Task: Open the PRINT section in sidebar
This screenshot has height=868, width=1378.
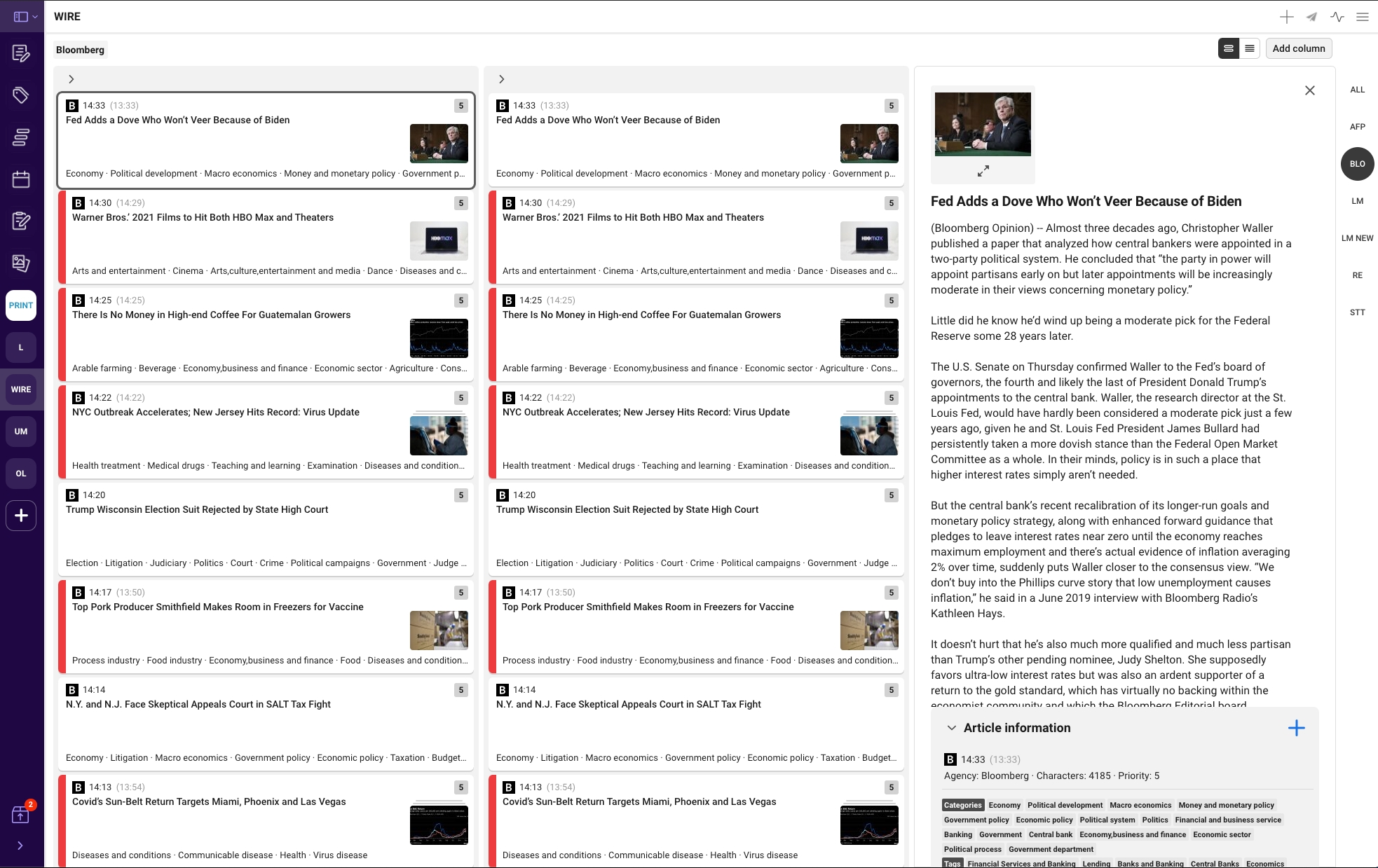Action: [21, 305]
